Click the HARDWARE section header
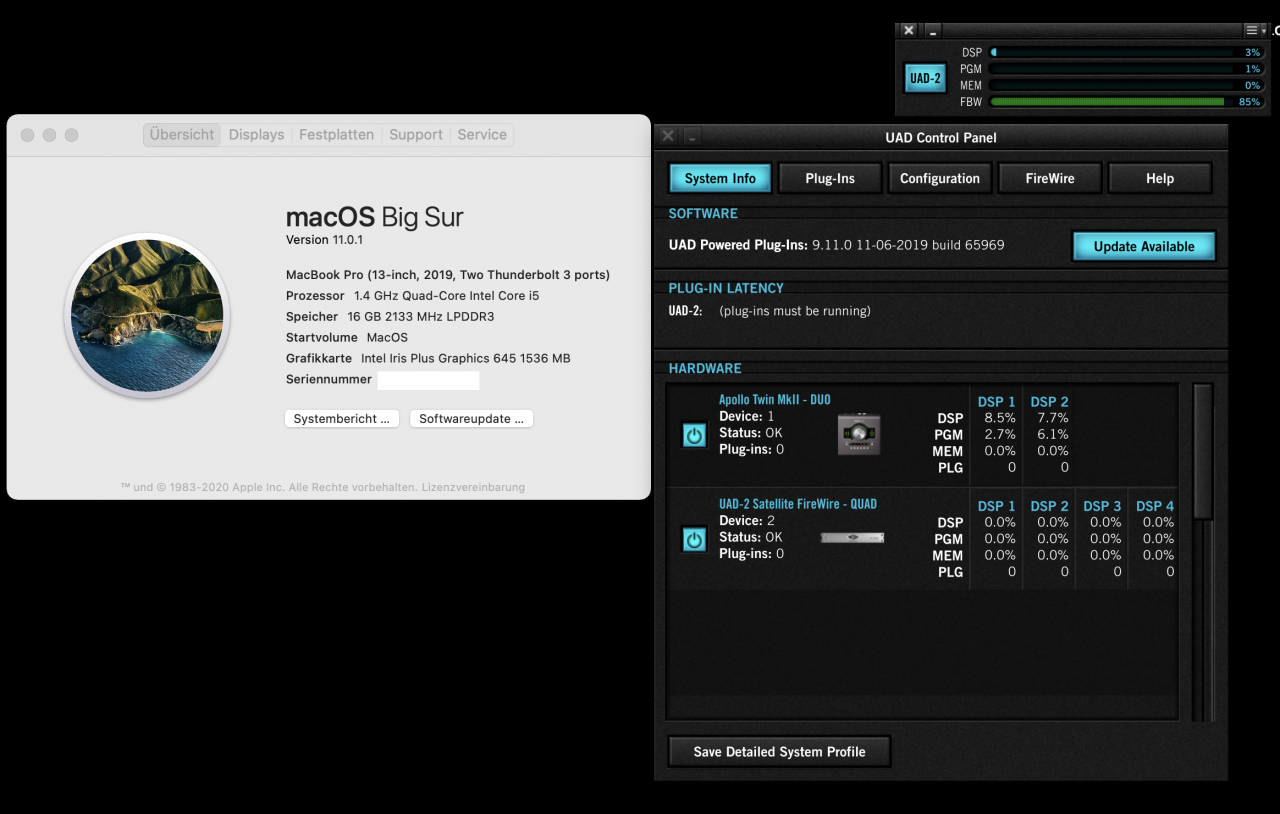The width and height of the screenshot is (1280, 814). 705,369
